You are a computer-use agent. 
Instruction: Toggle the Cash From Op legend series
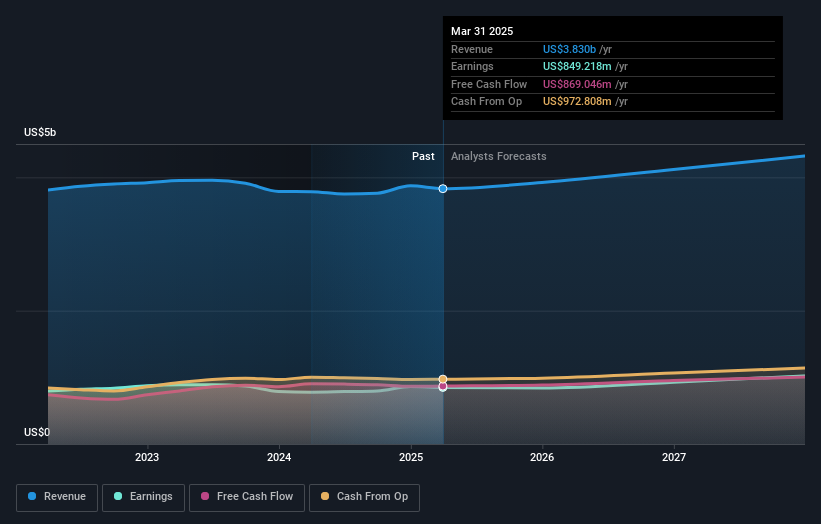364,497
